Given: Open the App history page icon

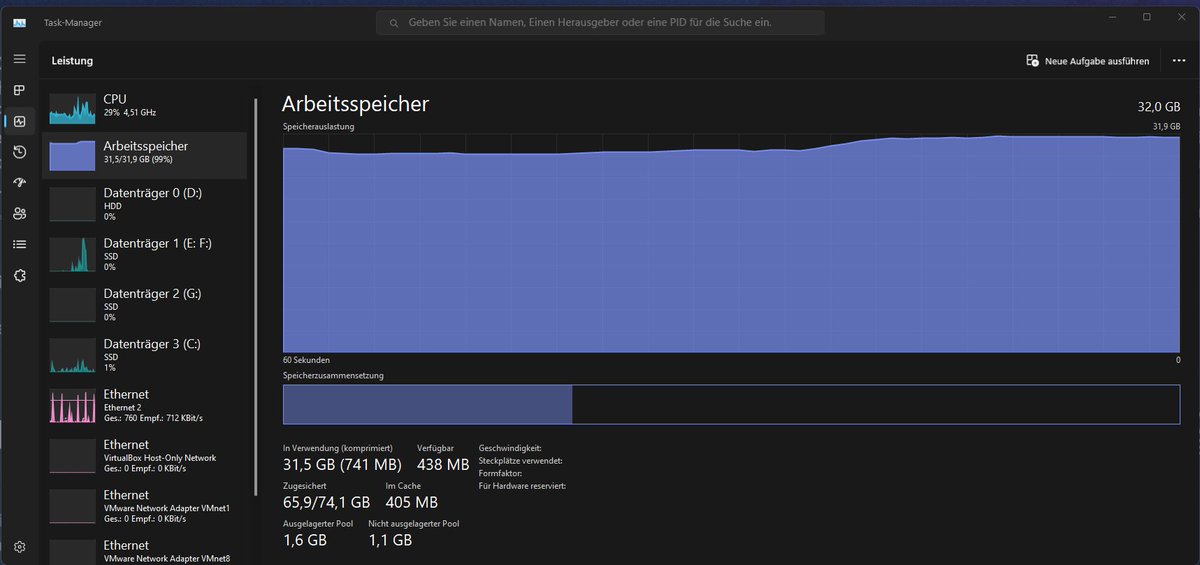Looking at the screenshot, I should pyautogui.click(x=19, y=152).
